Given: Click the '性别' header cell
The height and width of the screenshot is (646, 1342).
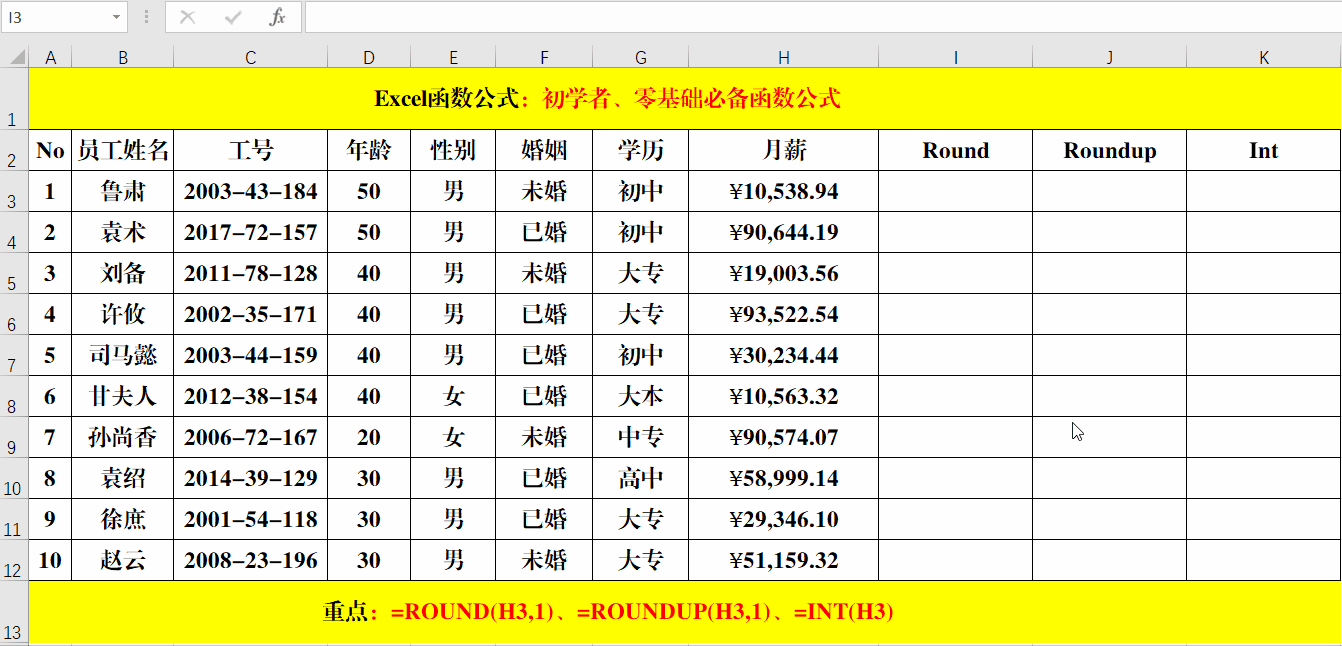Looking at the screenshot, I should tap(453, 150).
